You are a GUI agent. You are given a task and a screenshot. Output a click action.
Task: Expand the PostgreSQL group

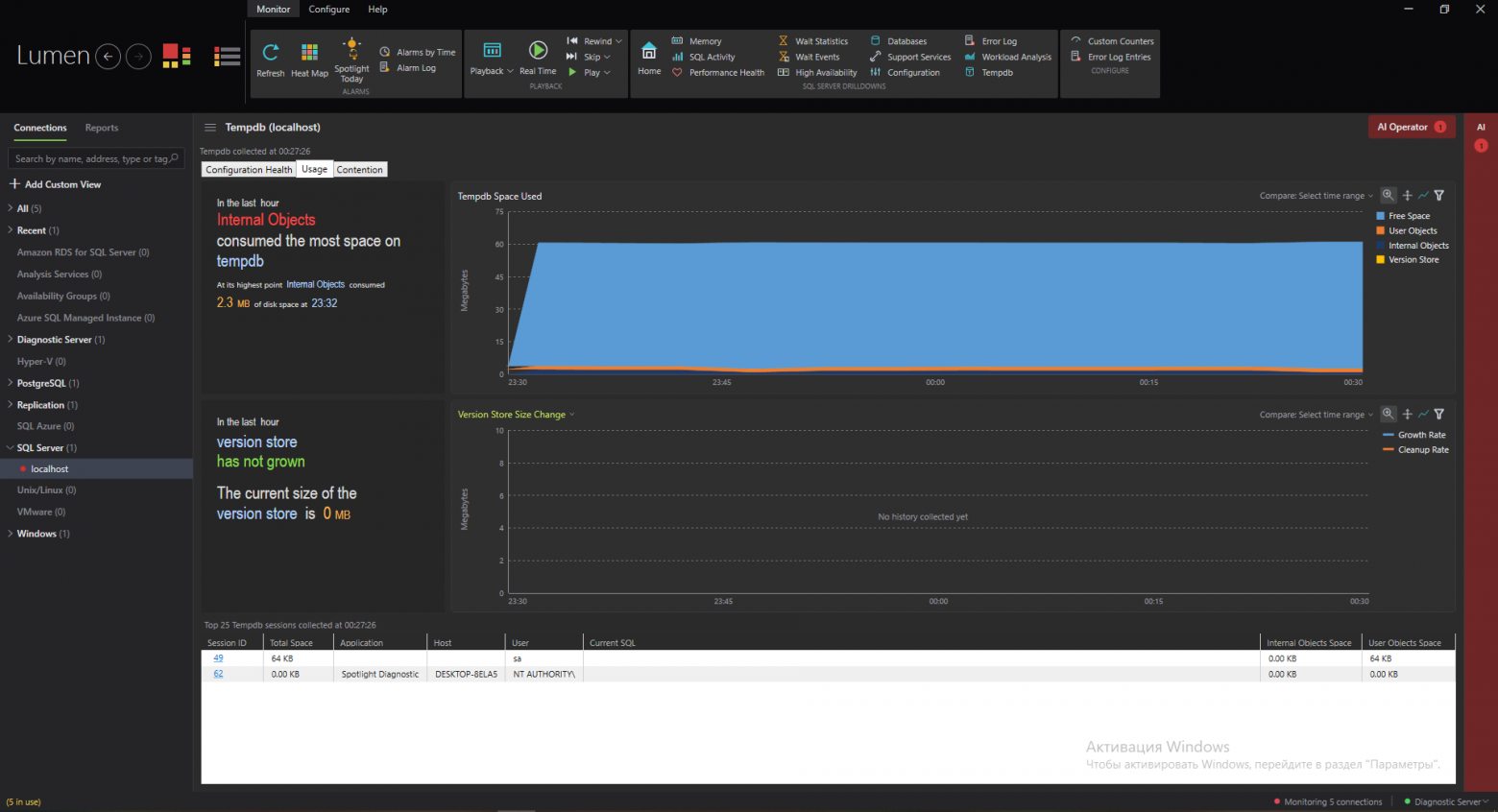point(10,382)
